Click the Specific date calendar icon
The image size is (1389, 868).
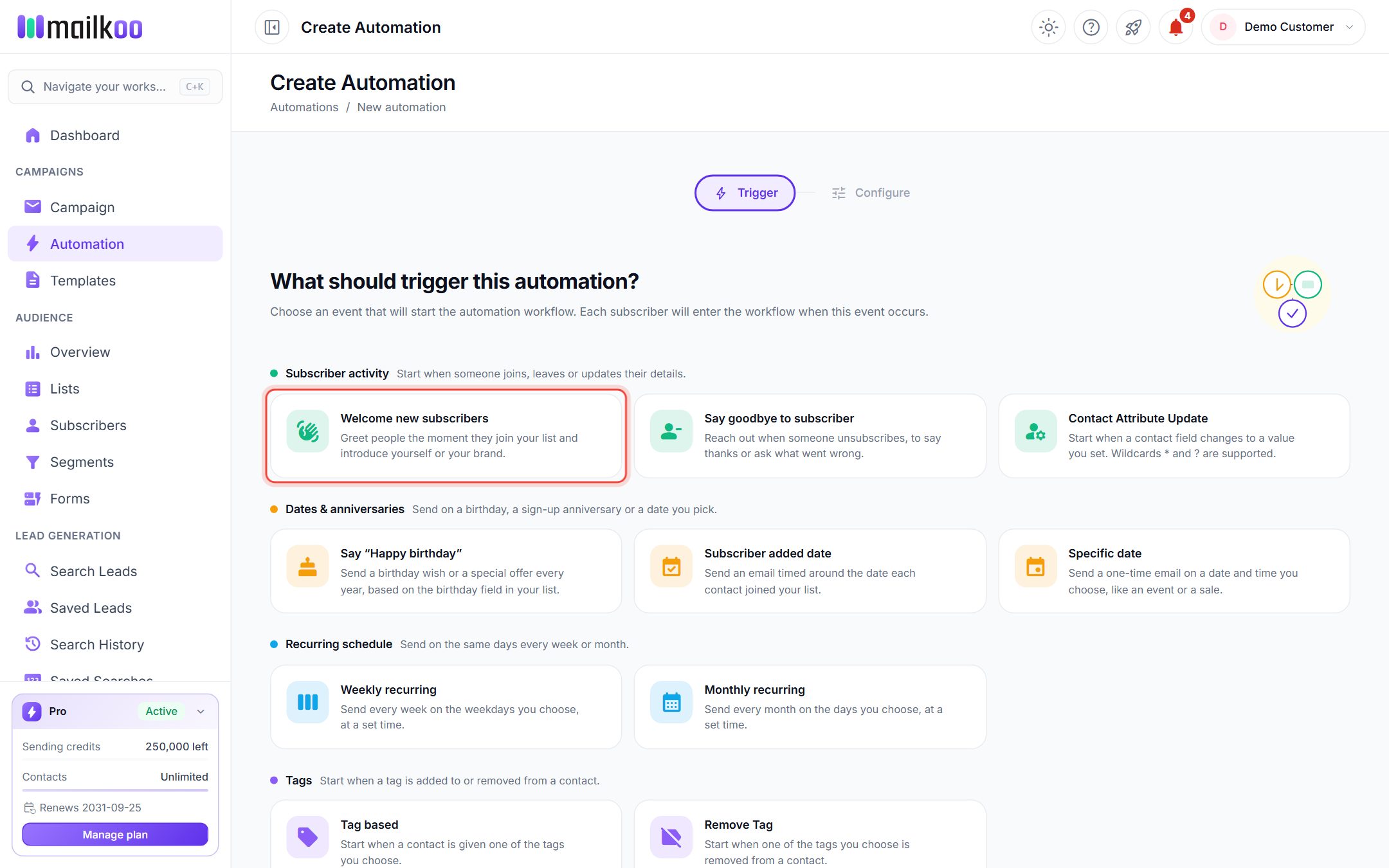click(x=1035, y=566)
